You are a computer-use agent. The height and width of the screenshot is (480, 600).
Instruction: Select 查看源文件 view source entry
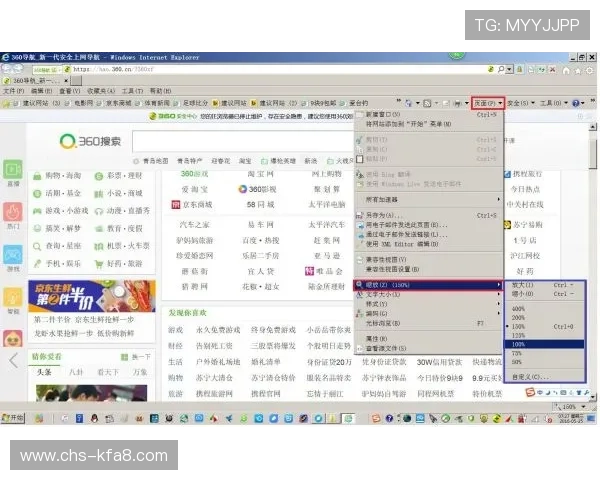(428, 348)
